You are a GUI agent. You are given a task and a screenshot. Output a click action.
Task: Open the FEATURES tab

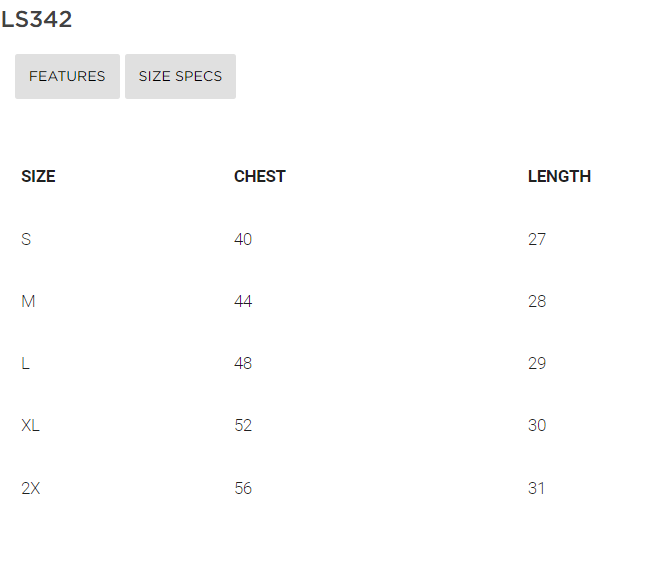[x=67, y=76]
